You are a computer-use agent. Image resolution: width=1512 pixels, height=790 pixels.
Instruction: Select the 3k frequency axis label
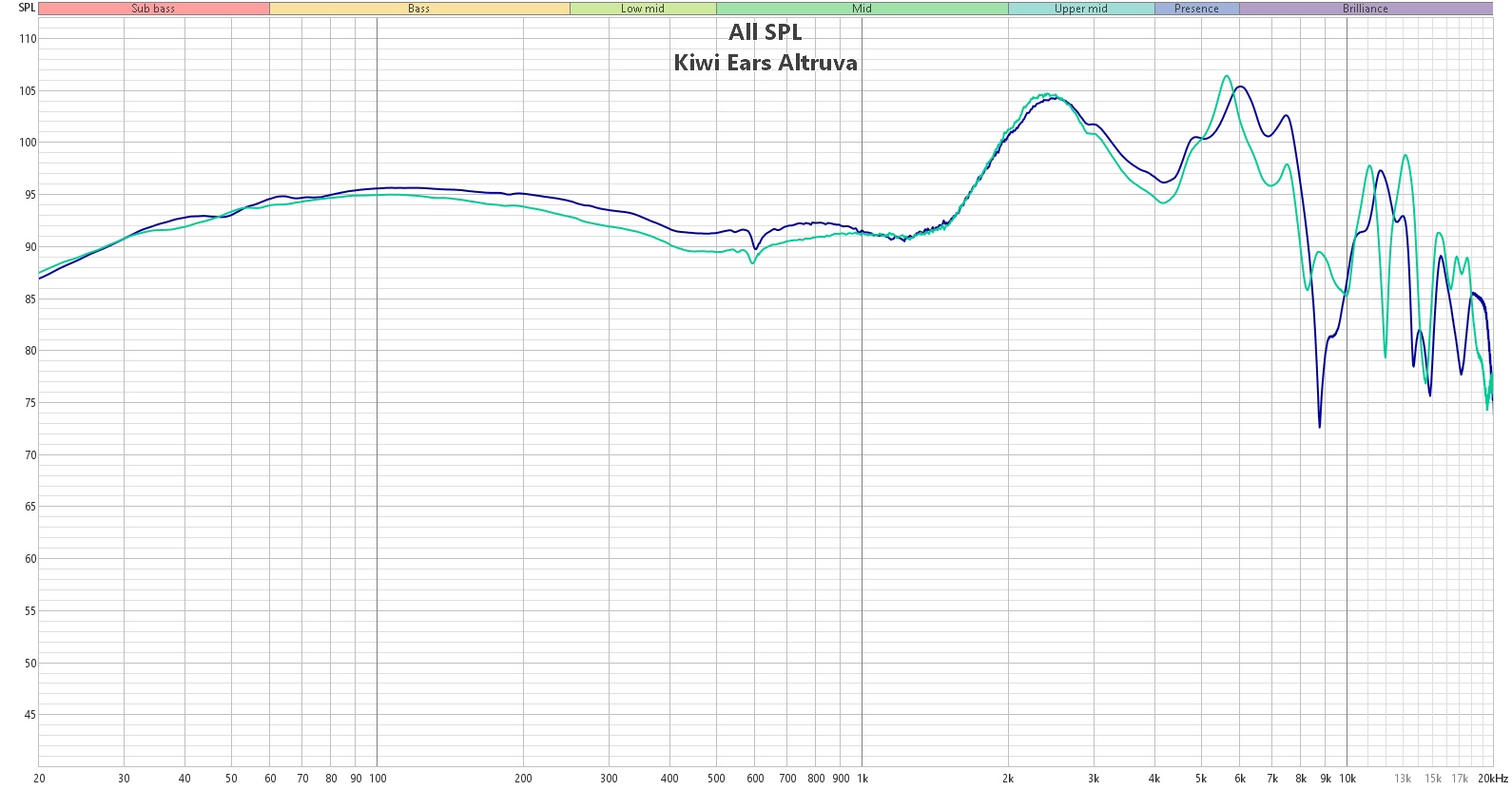tap(1094, 779)
